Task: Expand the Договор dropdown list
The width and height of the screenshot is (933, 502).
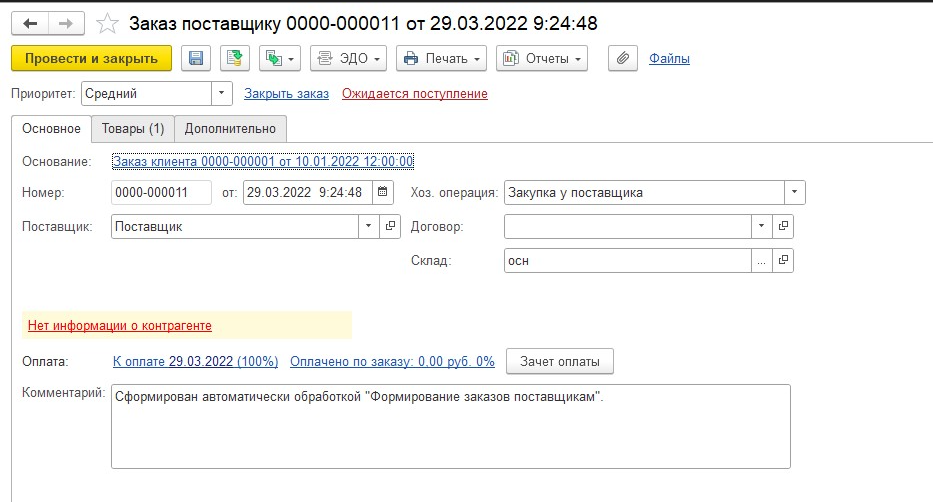Action: tap(762, 226)
